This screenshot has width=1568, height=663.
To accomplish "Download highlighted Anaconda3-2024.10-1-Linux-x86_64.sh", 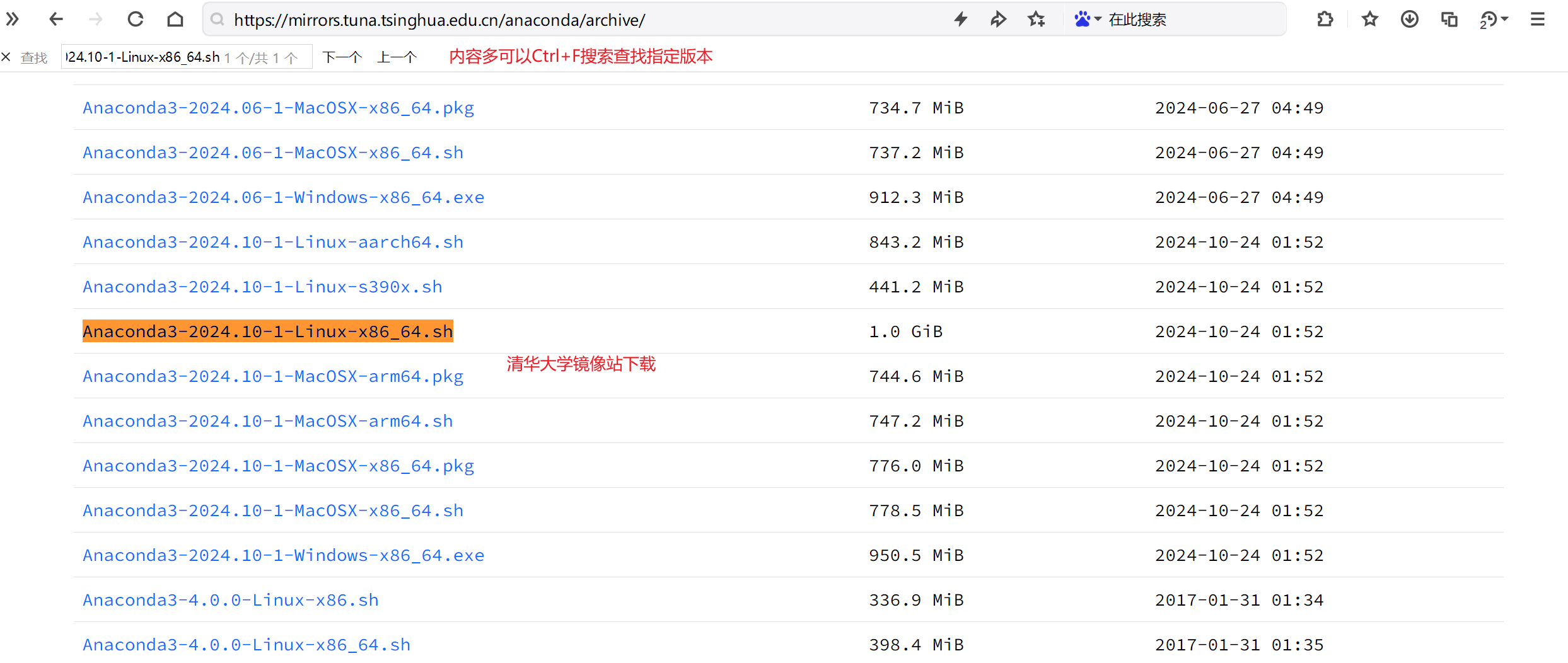I will pos(268,331).
